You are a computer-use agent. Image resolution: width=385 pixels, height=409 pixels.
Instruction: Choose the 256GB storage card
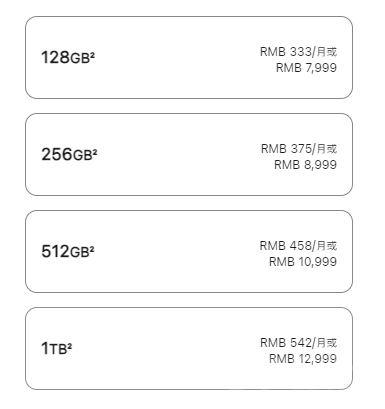point(189,154)
